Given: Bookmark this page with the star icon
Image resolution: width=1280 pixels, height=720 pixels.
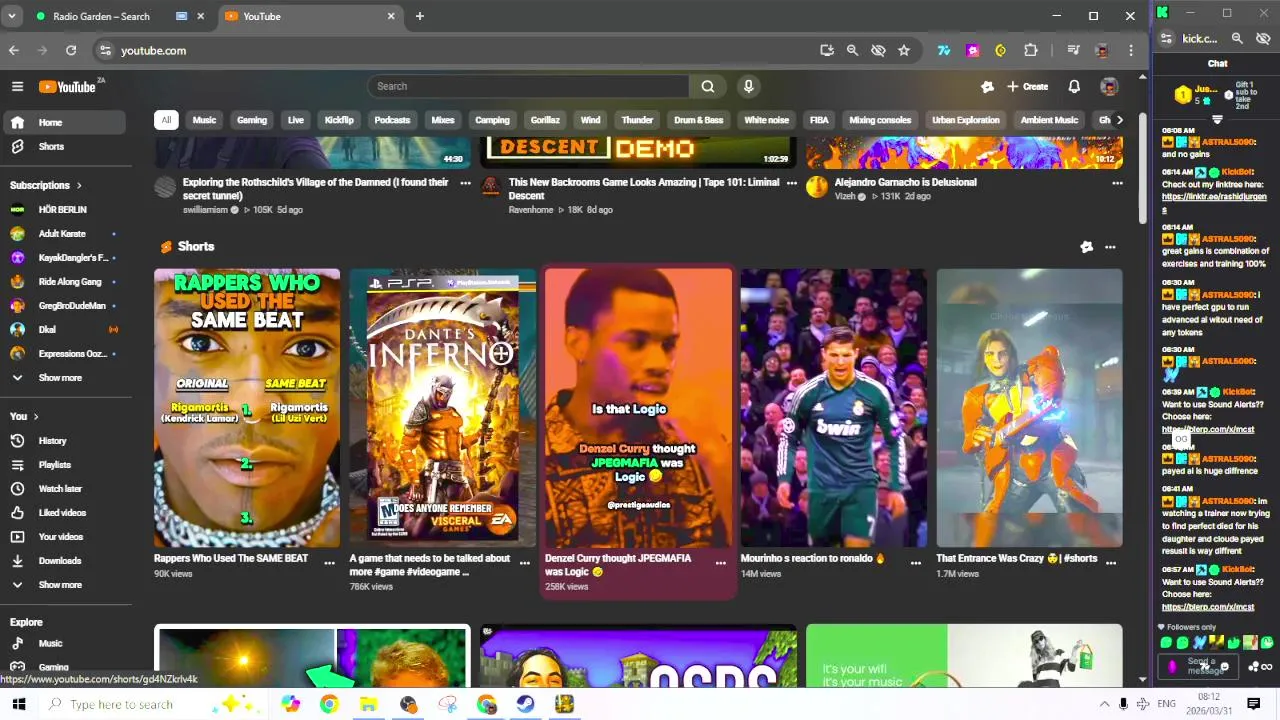Looking at the screenshot, I should point(904,50).
